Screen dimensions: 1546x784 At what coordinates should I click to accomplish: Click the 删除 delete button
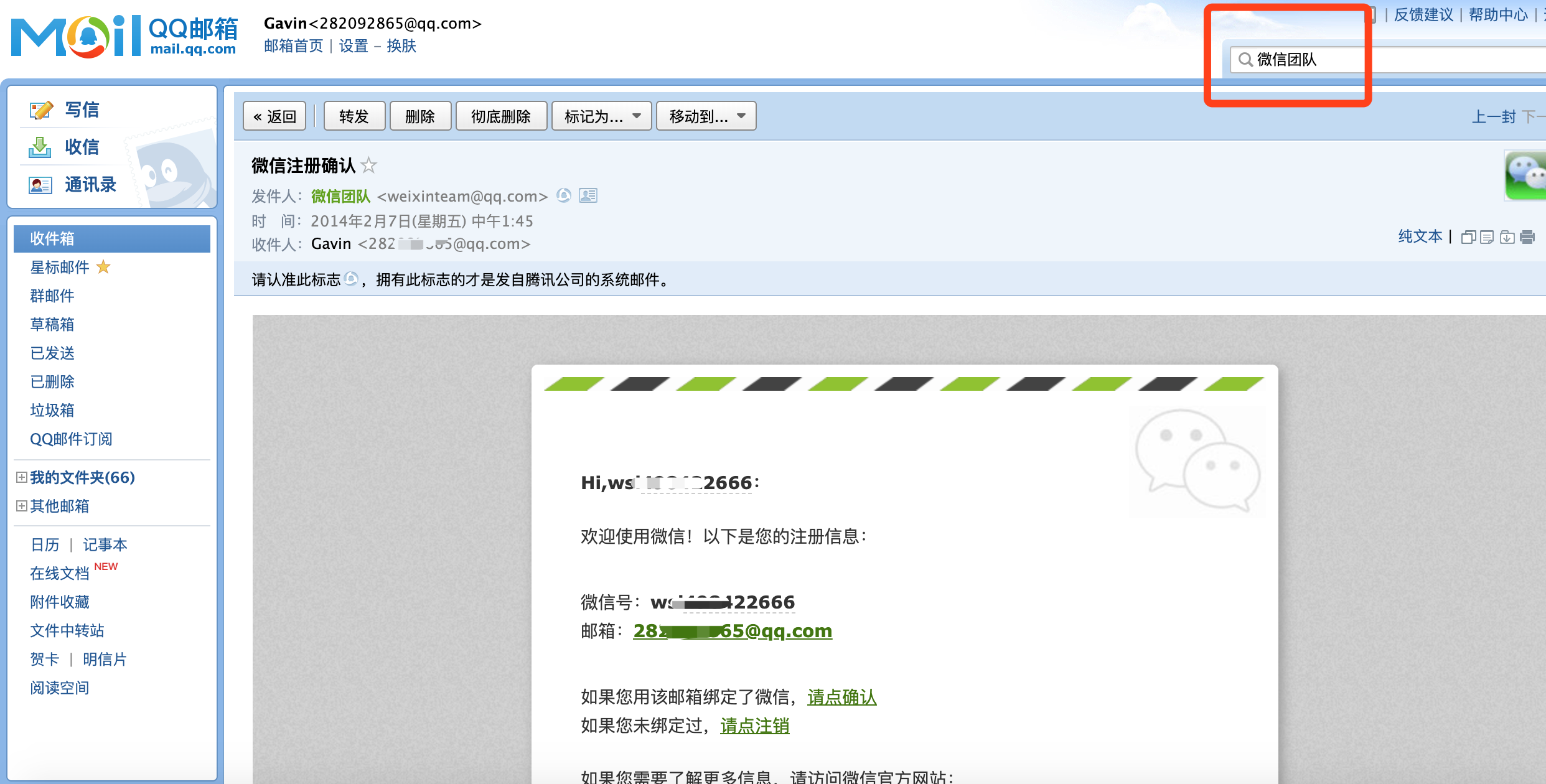420,116
